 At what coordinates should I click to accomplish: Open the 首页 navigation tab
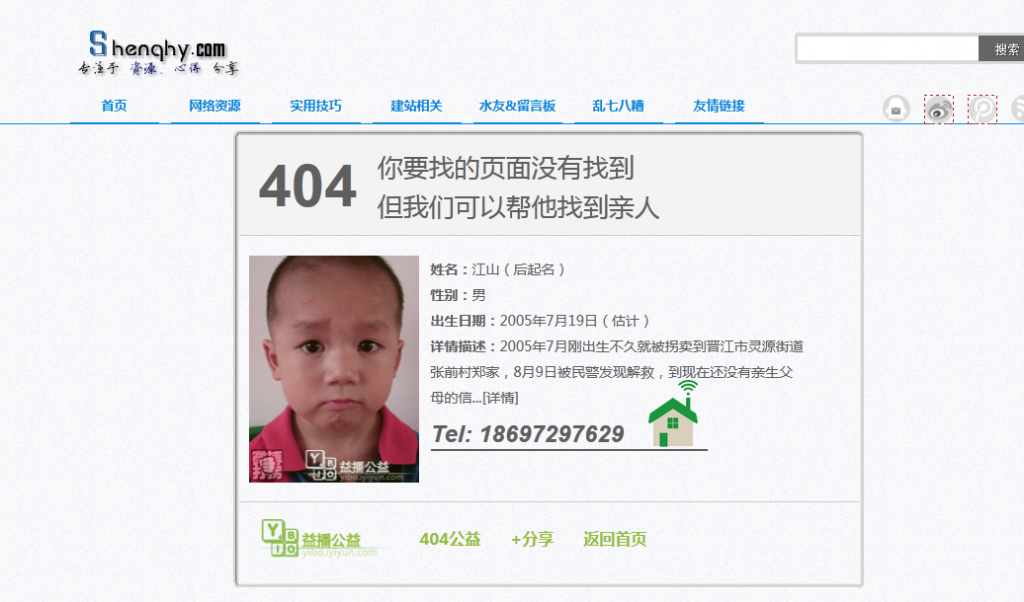click(114, 106)
